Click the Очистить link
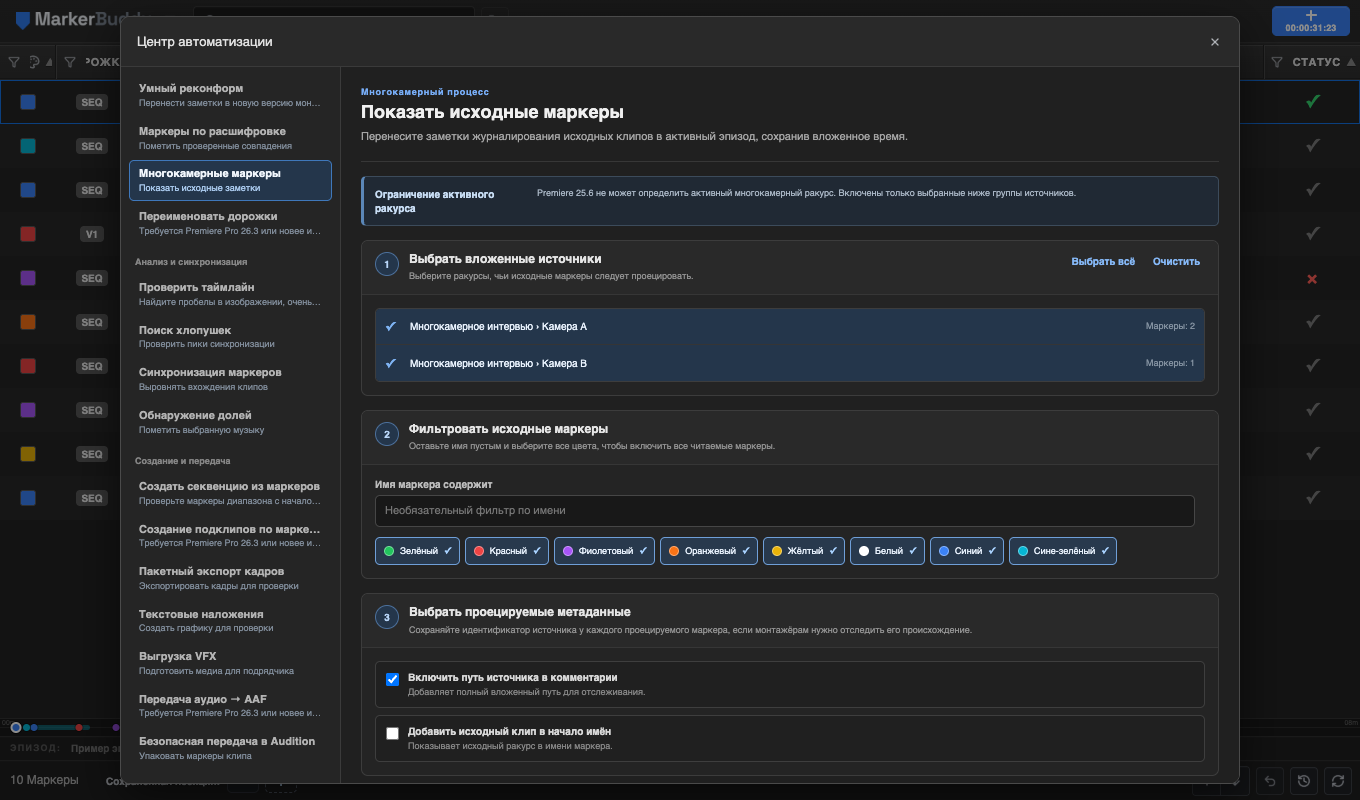 click(x=1176, y=261)
